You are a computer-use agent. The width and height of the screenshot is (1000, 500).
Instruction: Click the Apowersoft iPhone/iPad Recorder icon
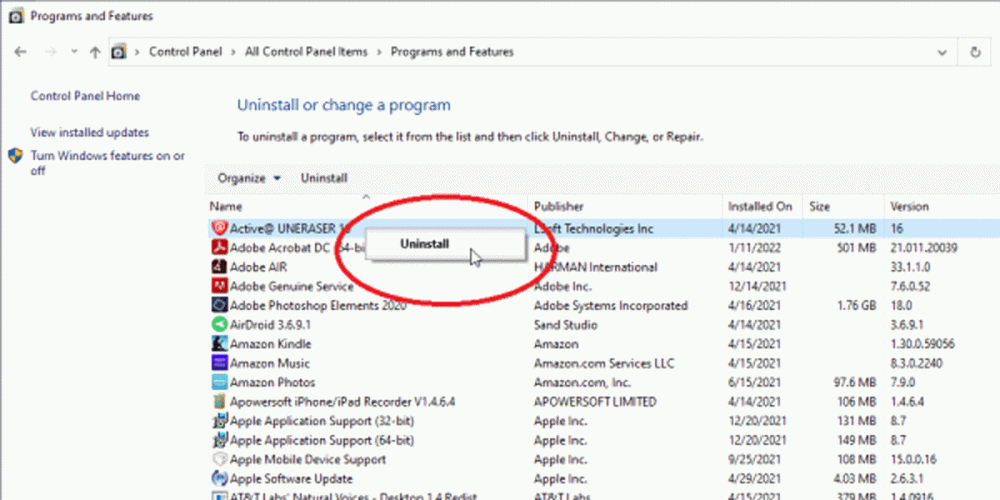pyautogui.click(x=220, y=402)
